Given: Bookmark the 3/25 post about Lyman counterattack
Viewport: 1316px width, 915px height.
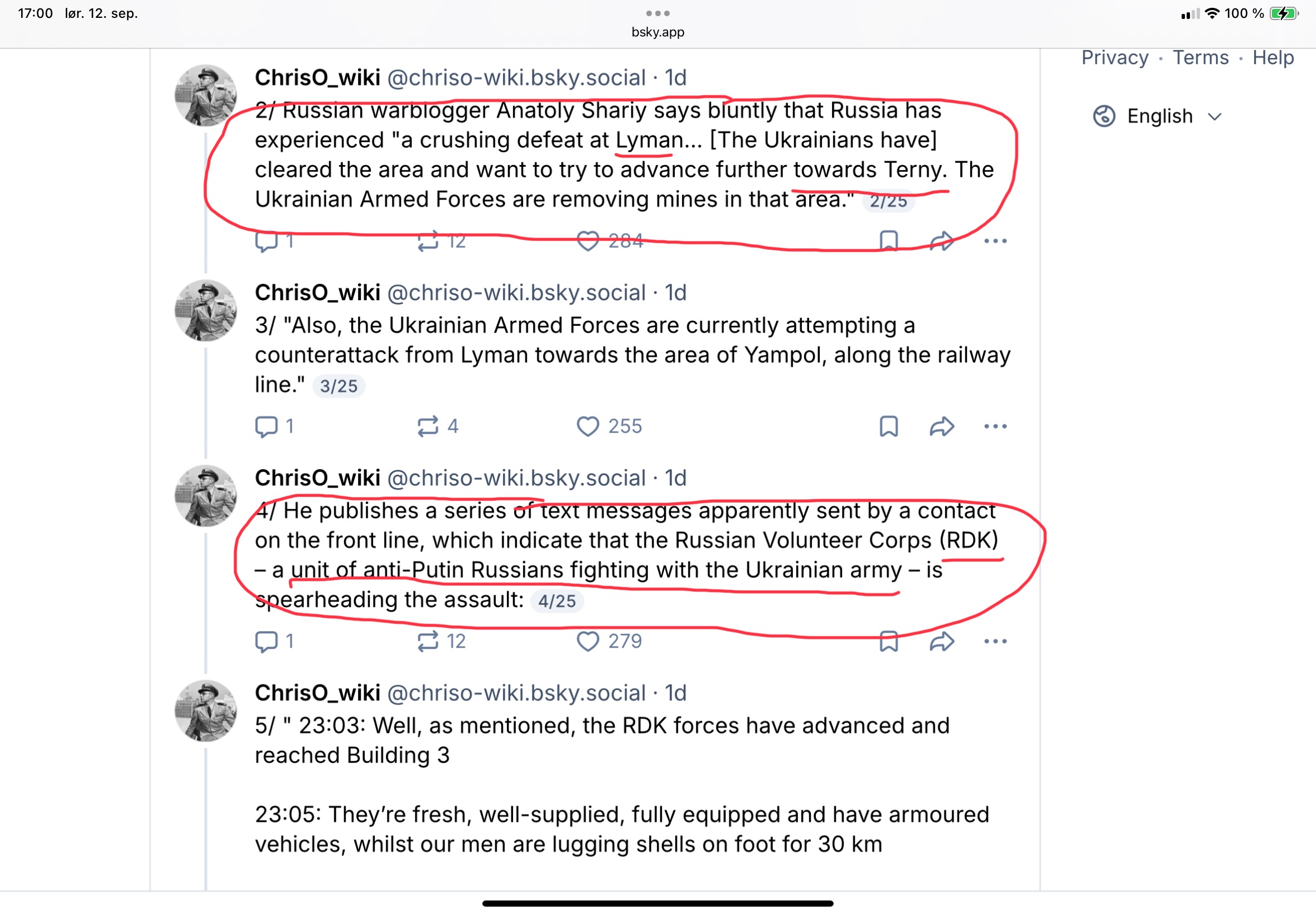Looking at the screenshot, I should 889,427.
